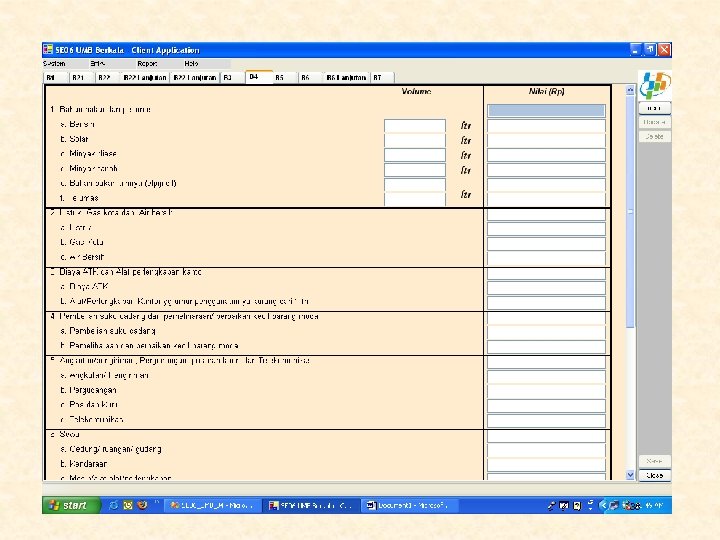Click the 'c. Air Bersih' row label
Image resolution: width=720 pixels, height=540 pixels.
pos(83,257)
